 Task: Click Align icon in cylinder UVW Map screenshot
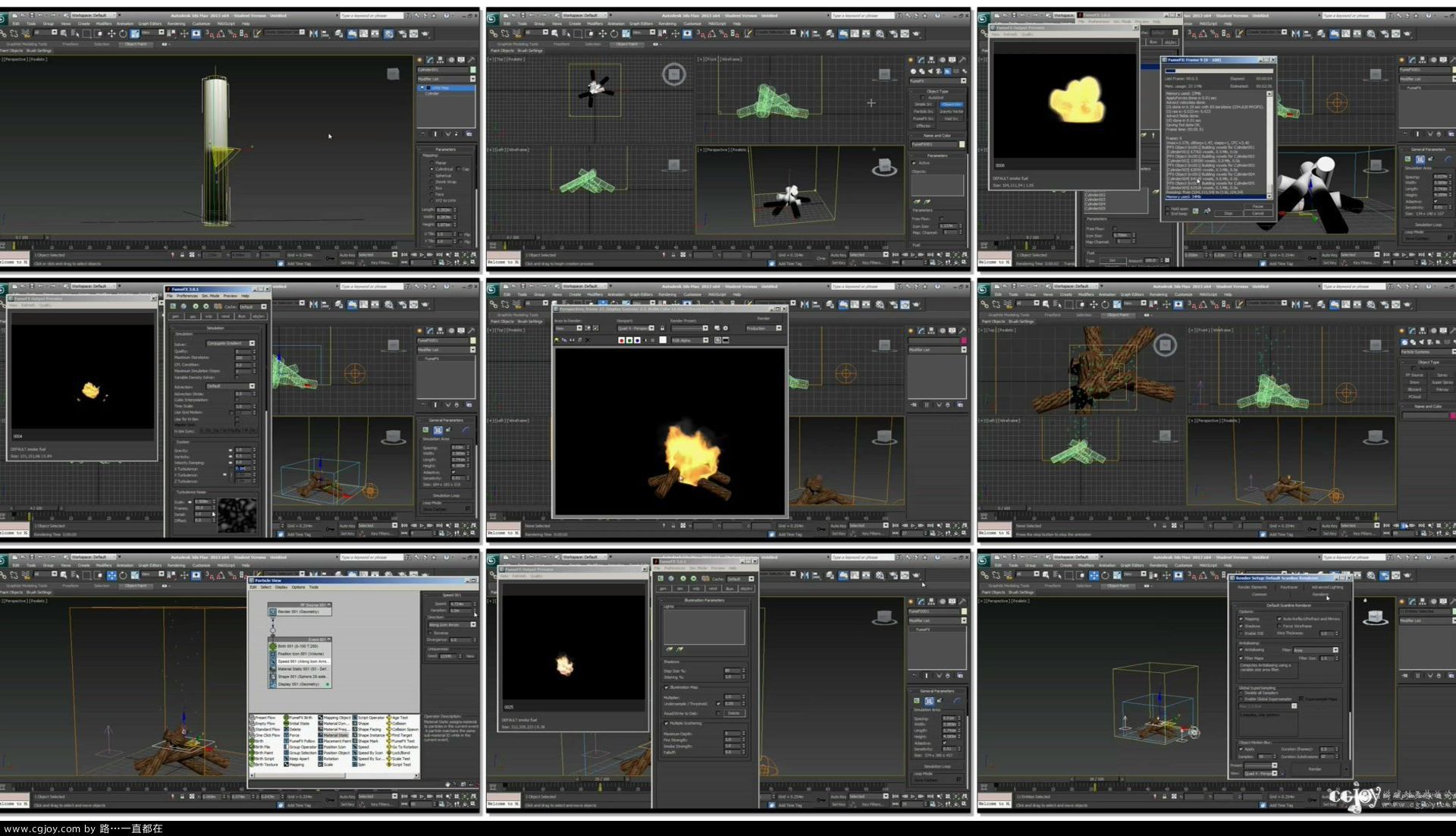(x=325, y=33)
